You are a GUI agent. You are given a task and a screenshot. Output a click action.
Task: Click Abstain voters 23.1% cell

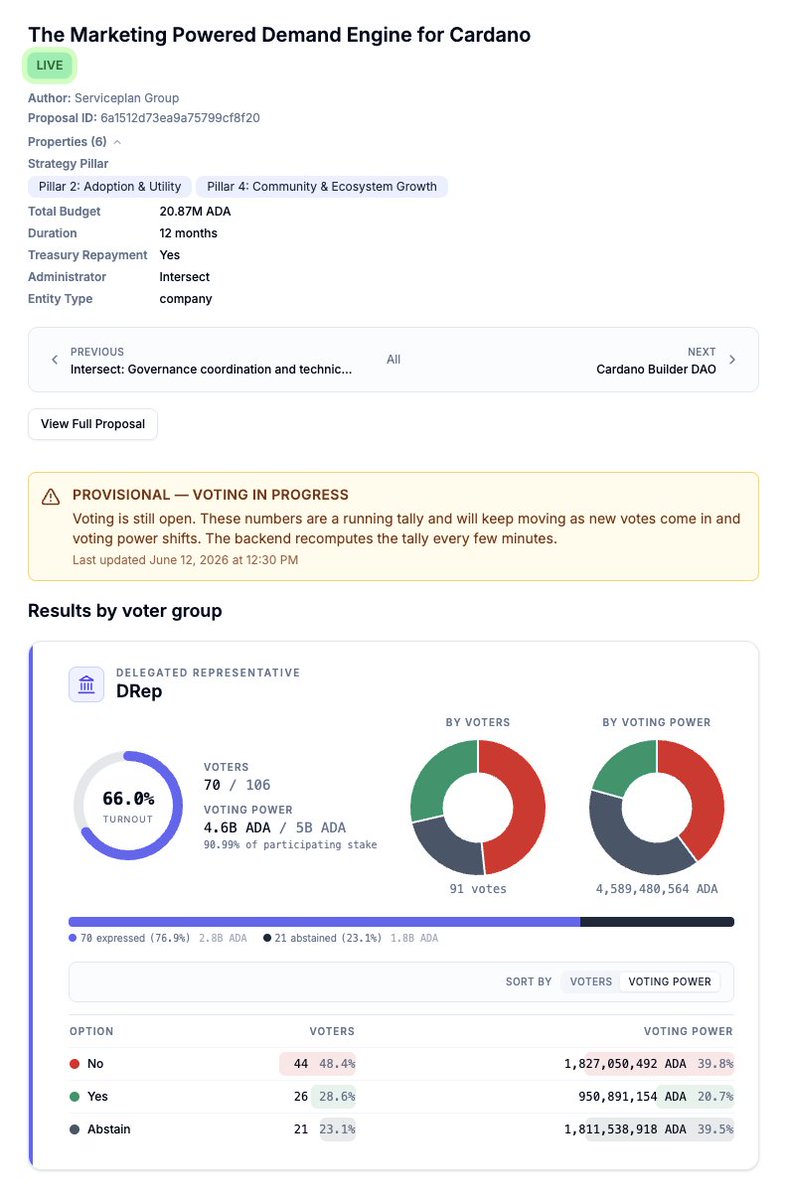(336, 1130)
